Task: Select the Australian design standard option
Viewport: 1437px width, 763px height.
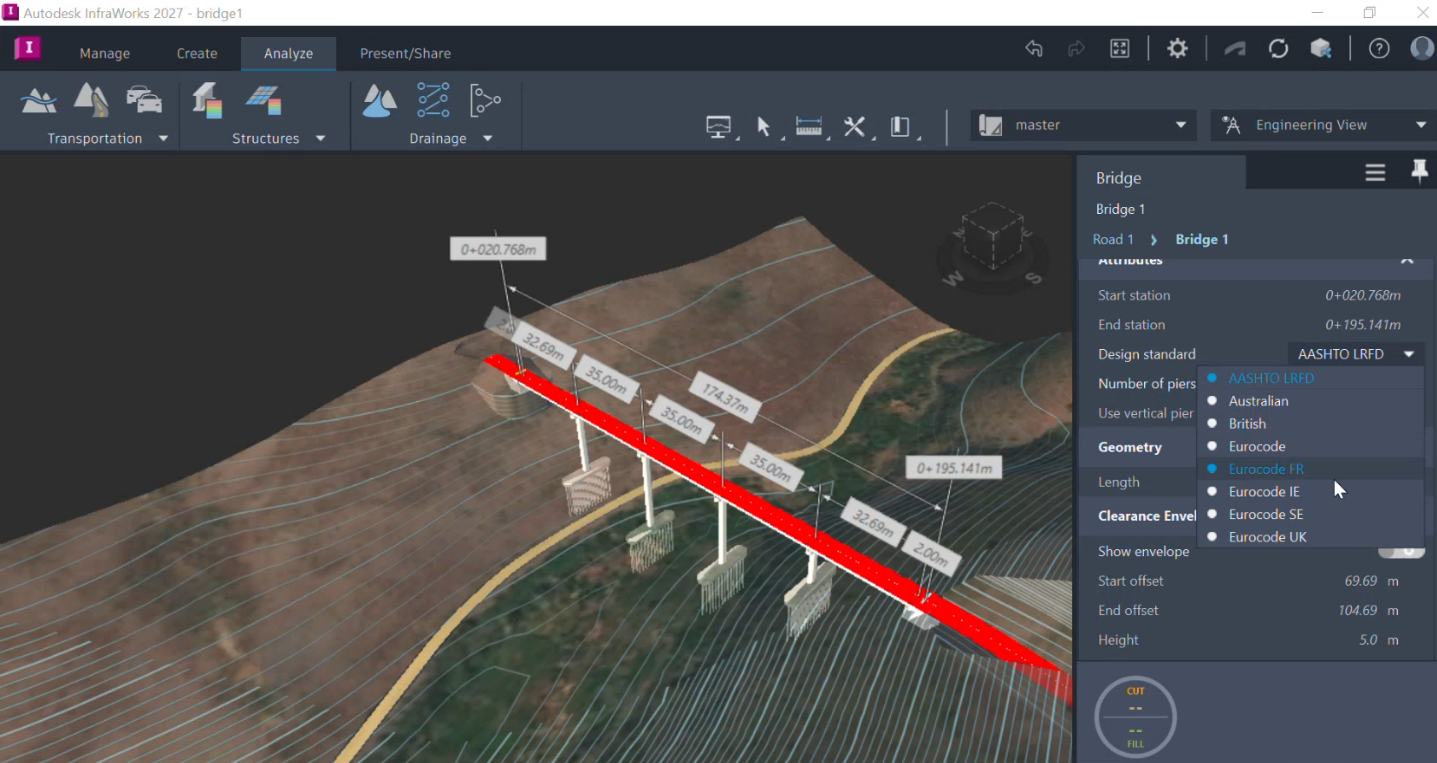Action: 1310,401
